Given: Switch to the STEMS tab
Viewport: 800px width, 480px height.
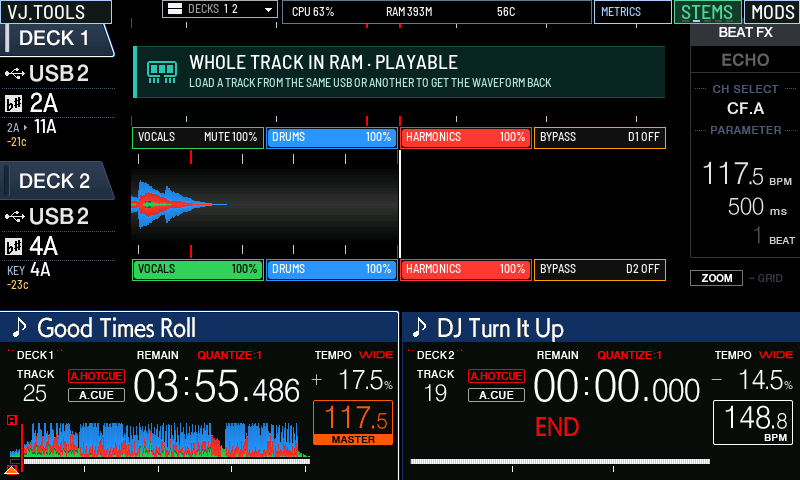Looking at the screenshot, I should [x=707, y=12].
